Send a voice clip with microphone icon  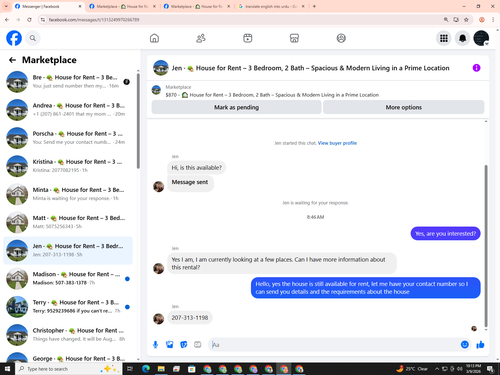click(155, 345)
